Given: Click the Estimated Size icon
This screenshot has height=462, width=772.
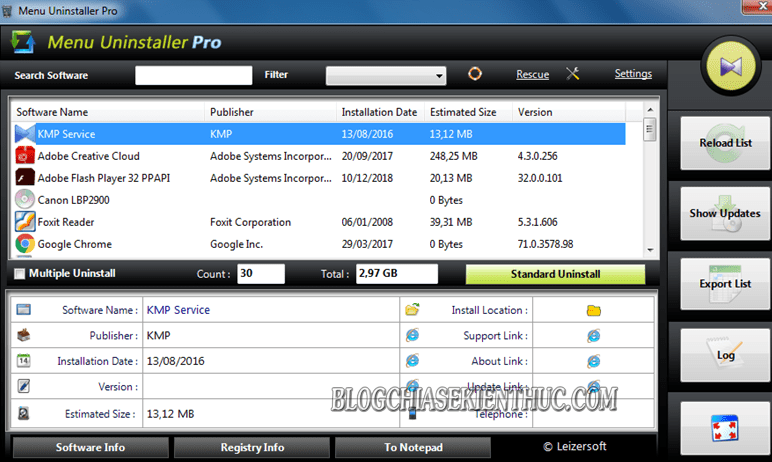Looking at the screenshot, I should point(24,413).
